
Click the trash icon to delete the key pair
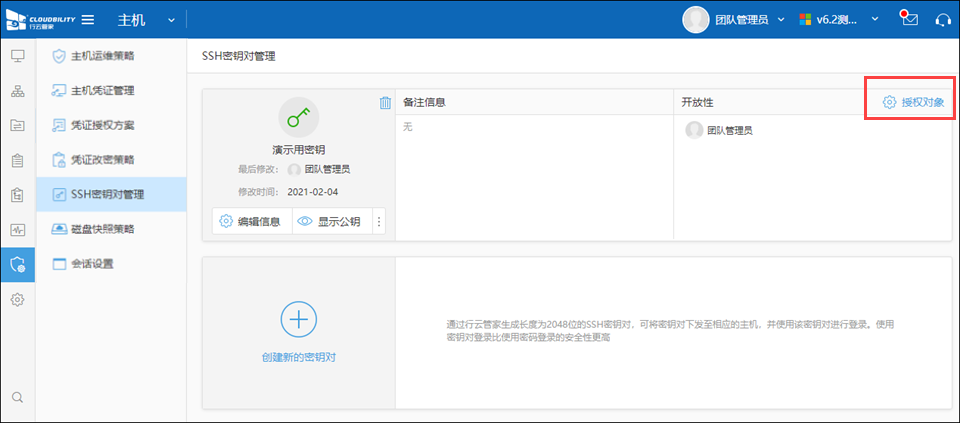[x=385, y=102]
